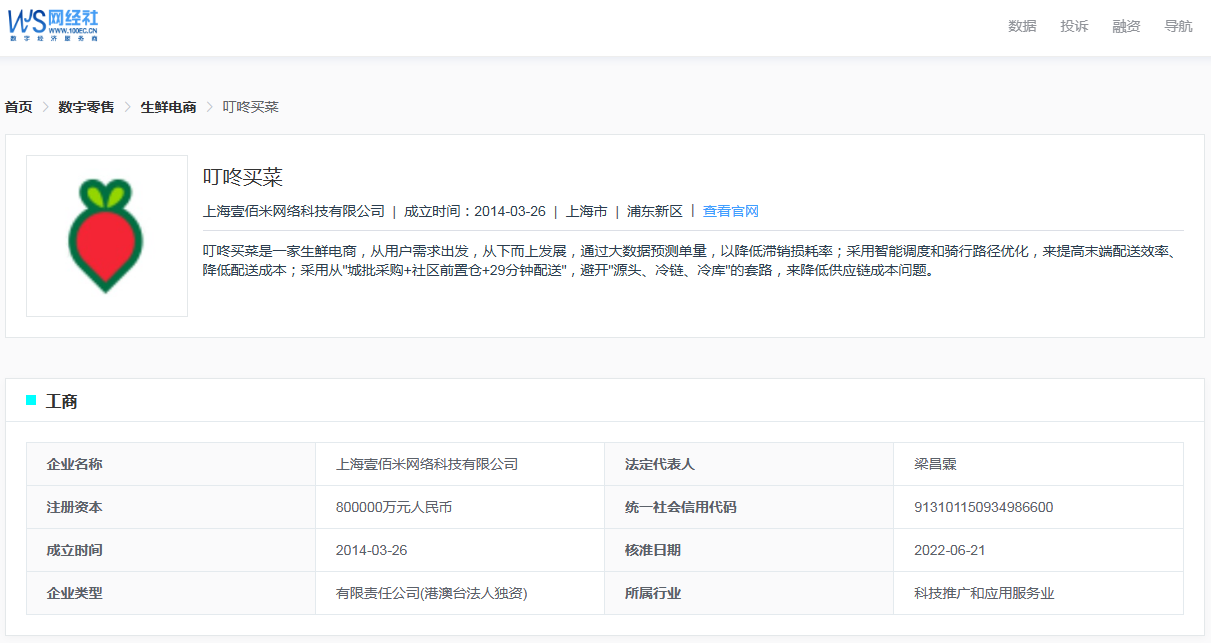The height and width of the screenshot is (643, 1211).
Task: Click the credit code 913101150934986600
Action: [983, 507]
